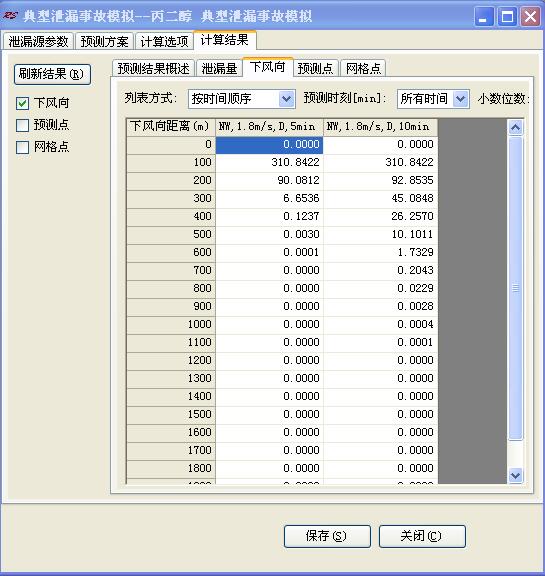This screenshot has width=545, height=576.
Task: Click column header NW,1.8m/s,D,5min
Action: (269, 127)
